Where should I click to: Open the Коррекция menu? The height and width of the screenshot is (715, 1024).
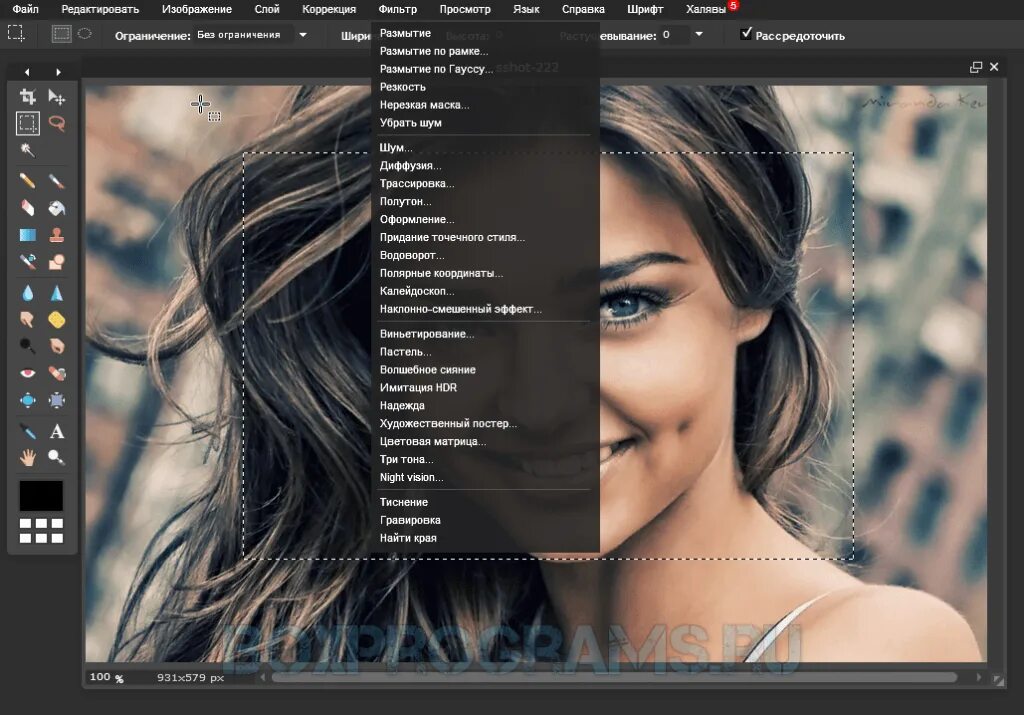coord(329,9)
